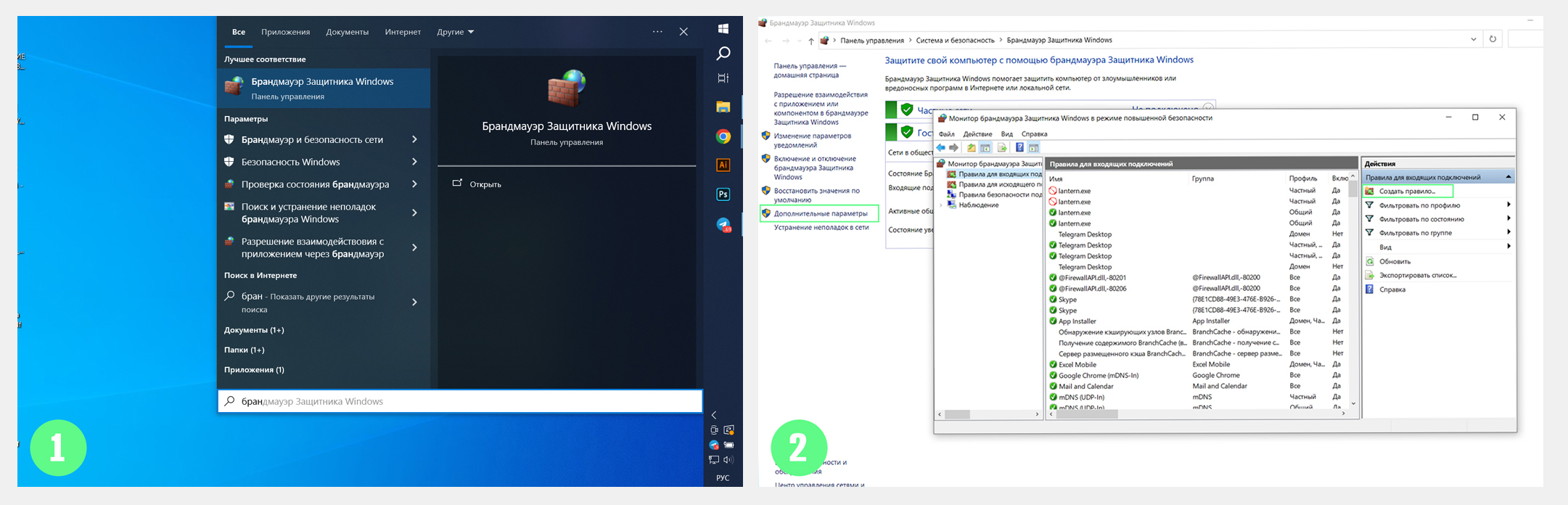Switch to the Интернет search tab

[403, 32]
